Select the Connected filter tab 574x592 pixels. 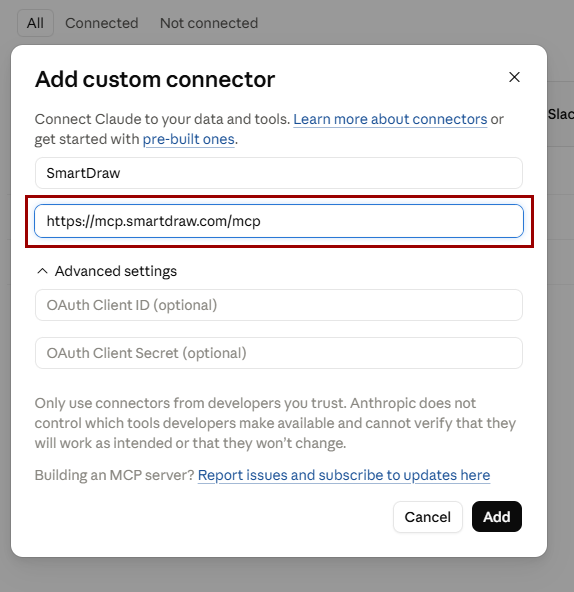click(x=102, y=23)
